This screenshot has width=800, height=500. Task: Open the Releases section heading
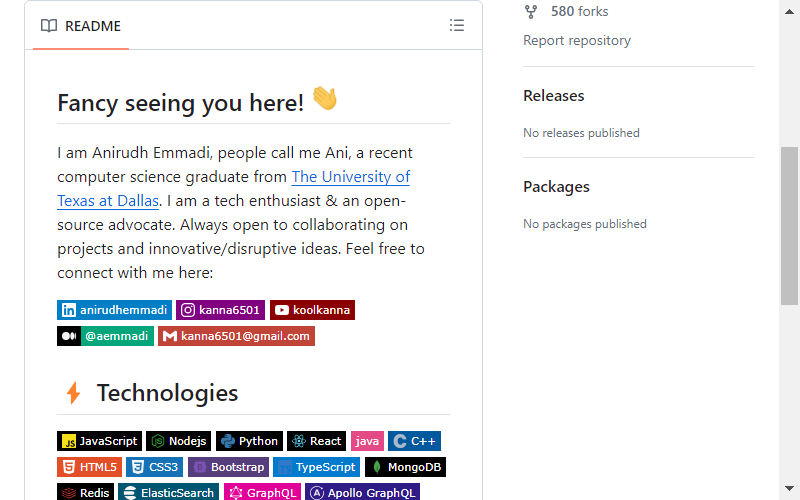click(x=554, y=95)
